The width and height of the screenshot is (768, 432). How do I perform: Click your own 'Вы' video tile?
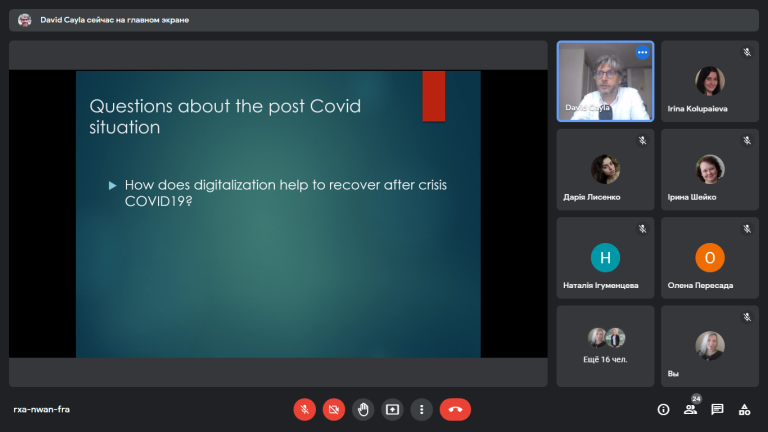[710, 346]
